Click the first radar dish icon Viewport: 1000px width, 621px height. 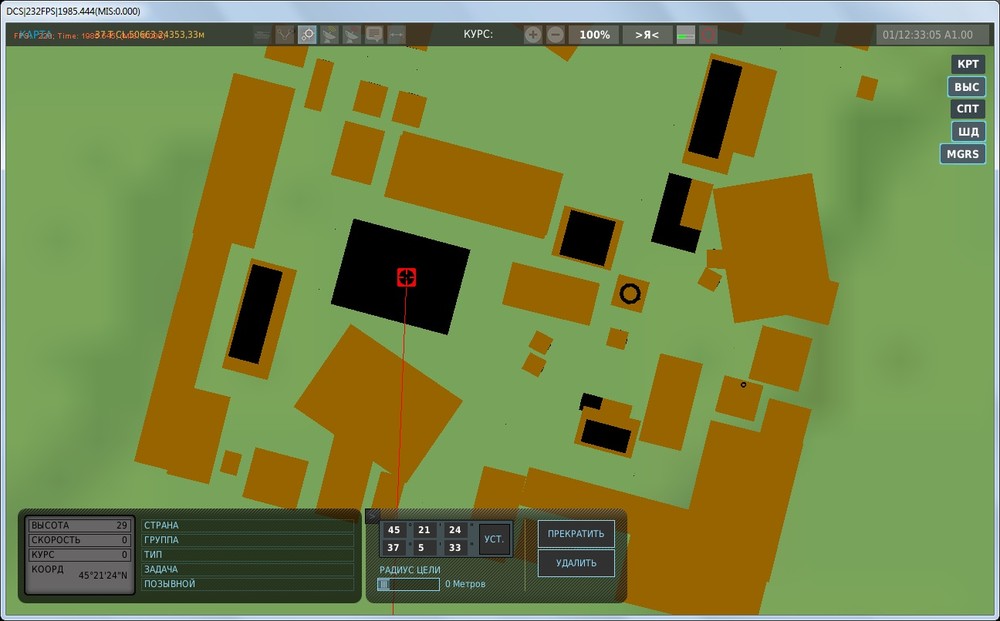pos(329,34)
